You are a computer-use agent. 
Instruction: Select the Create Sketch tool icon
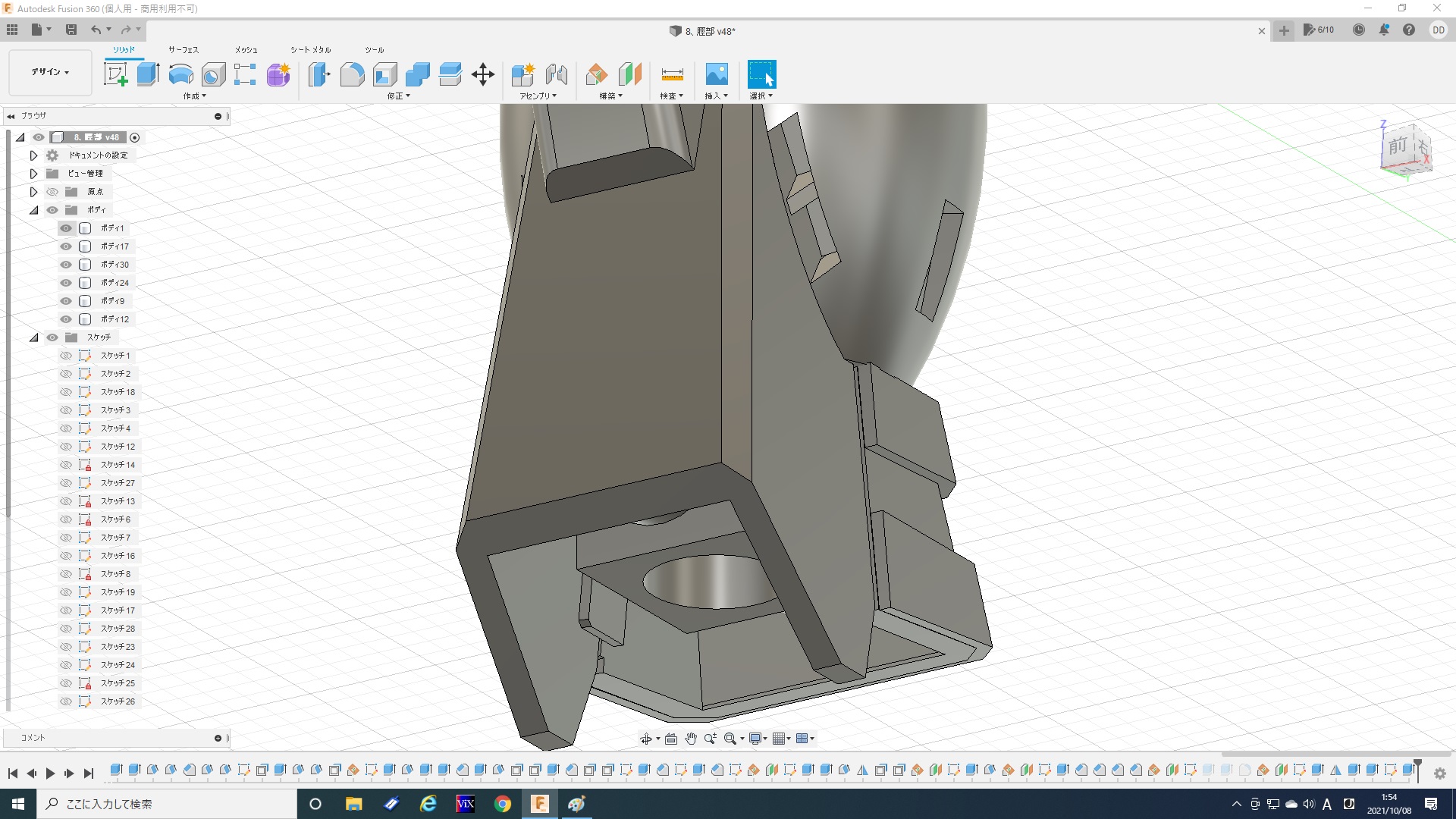click(x=115, y=74)
